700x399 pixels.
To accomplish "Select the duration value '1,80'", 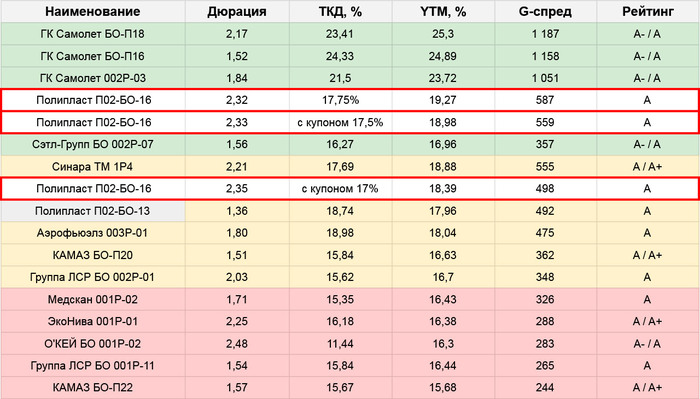I will click(237, 233).
